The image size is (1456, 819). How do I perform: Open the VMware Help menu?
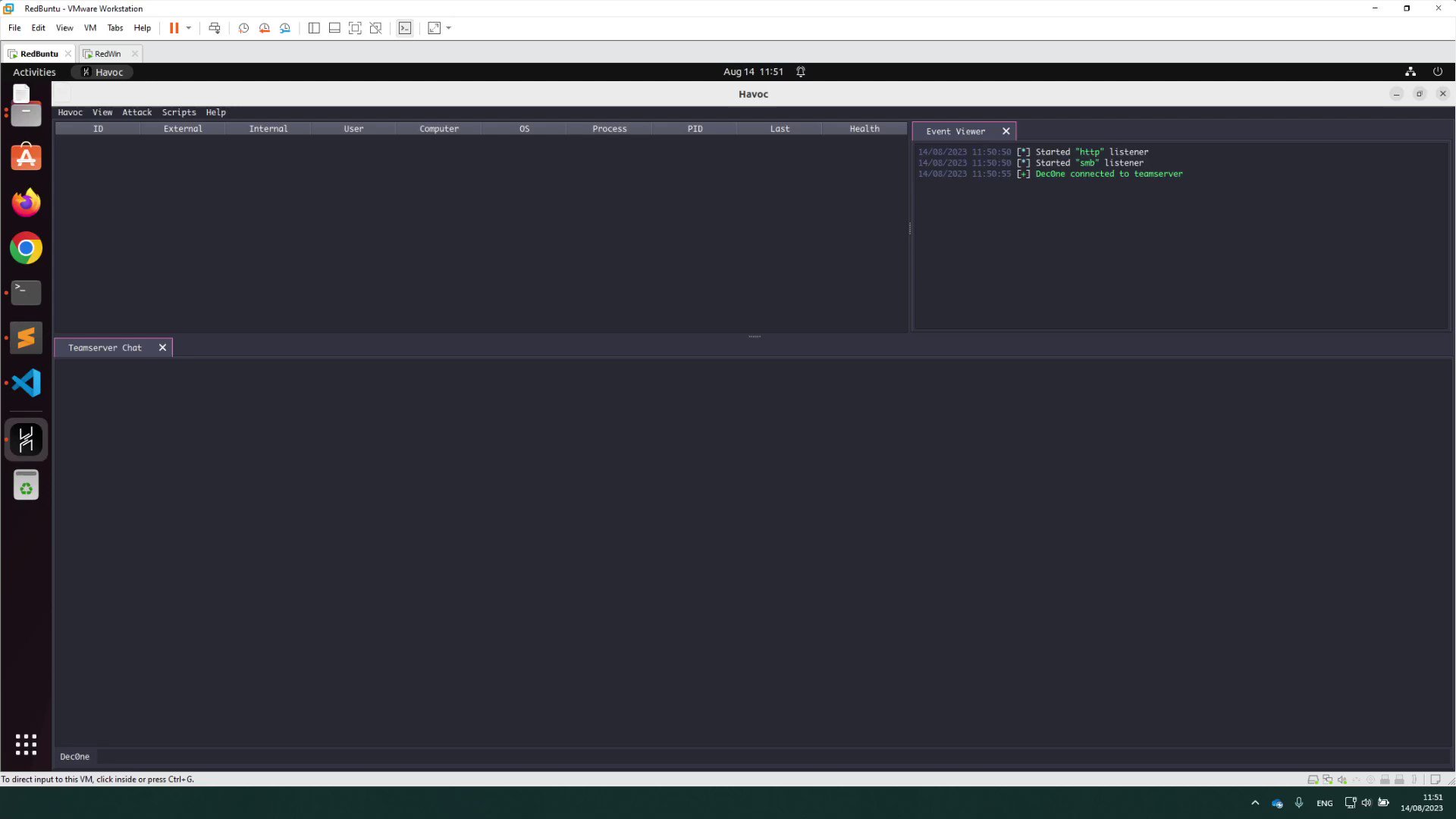point(143,28)
